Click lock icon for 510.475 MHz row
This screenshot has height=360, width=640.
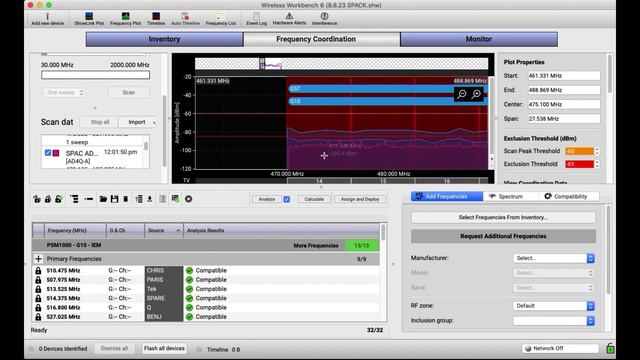coord(38,270)
